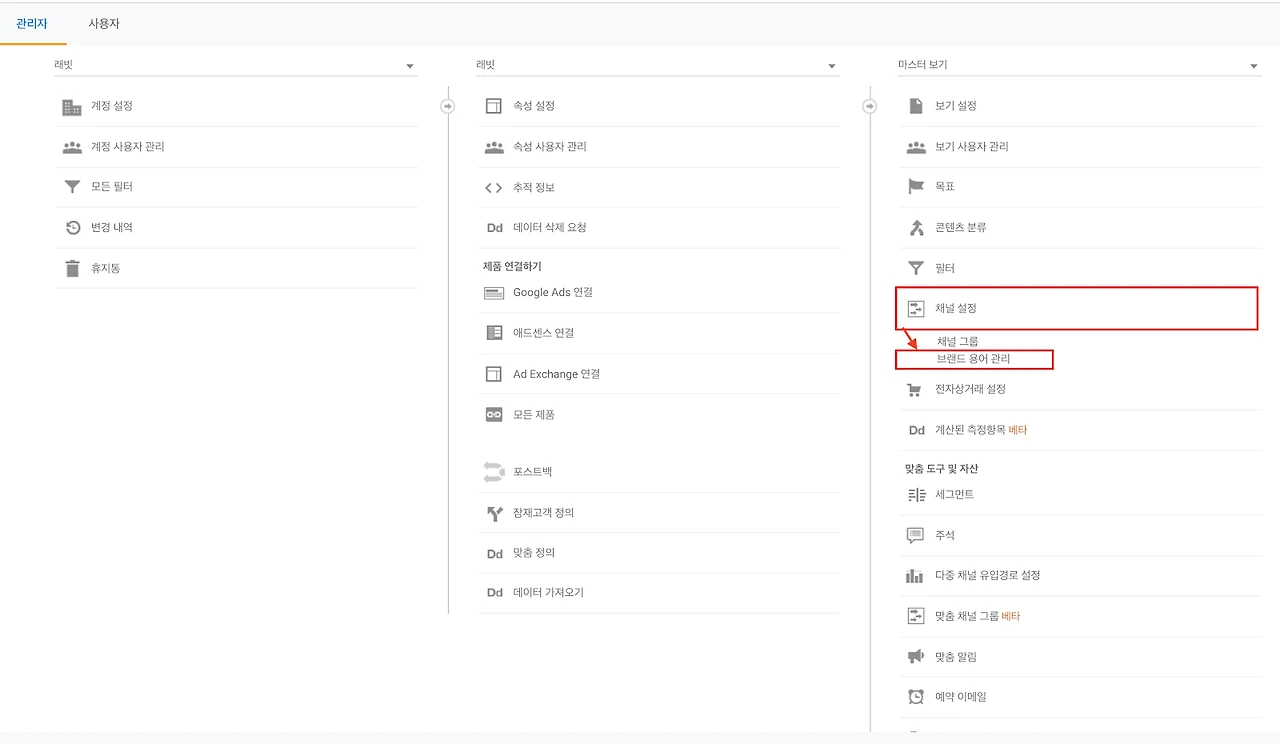Click the Dd icon beside 데이터 삭제 요청
The height and width of the screenshot is (744, 1280).
coord(494,228)
